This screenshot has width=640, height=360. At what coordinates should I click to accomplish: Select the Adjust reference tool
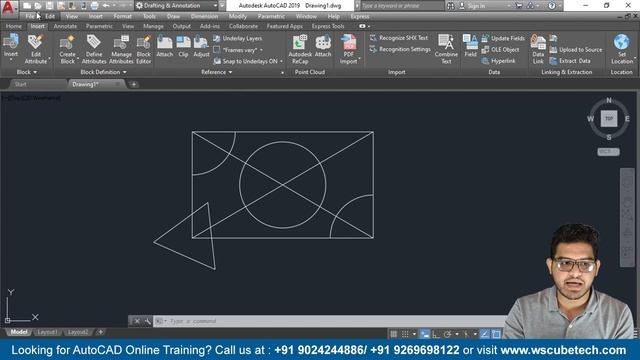[x=201, y=46]
